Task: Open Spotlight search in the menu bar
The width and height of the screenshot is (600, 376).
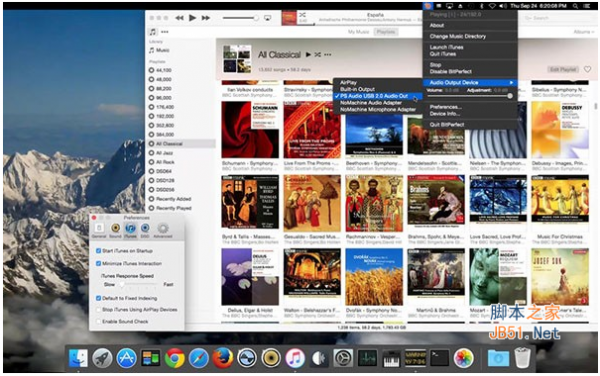Action: [575, 6]
